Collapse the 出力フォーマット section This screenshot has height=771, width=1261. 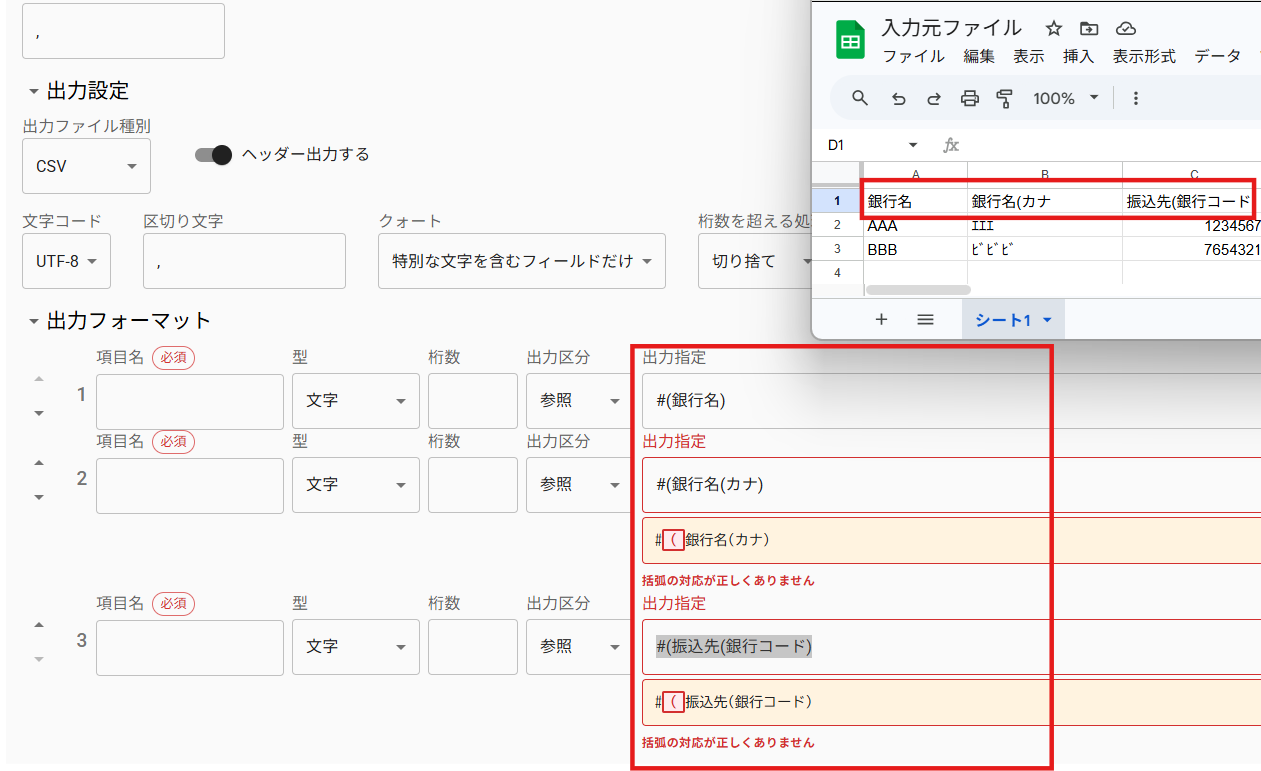click(33, 321)
